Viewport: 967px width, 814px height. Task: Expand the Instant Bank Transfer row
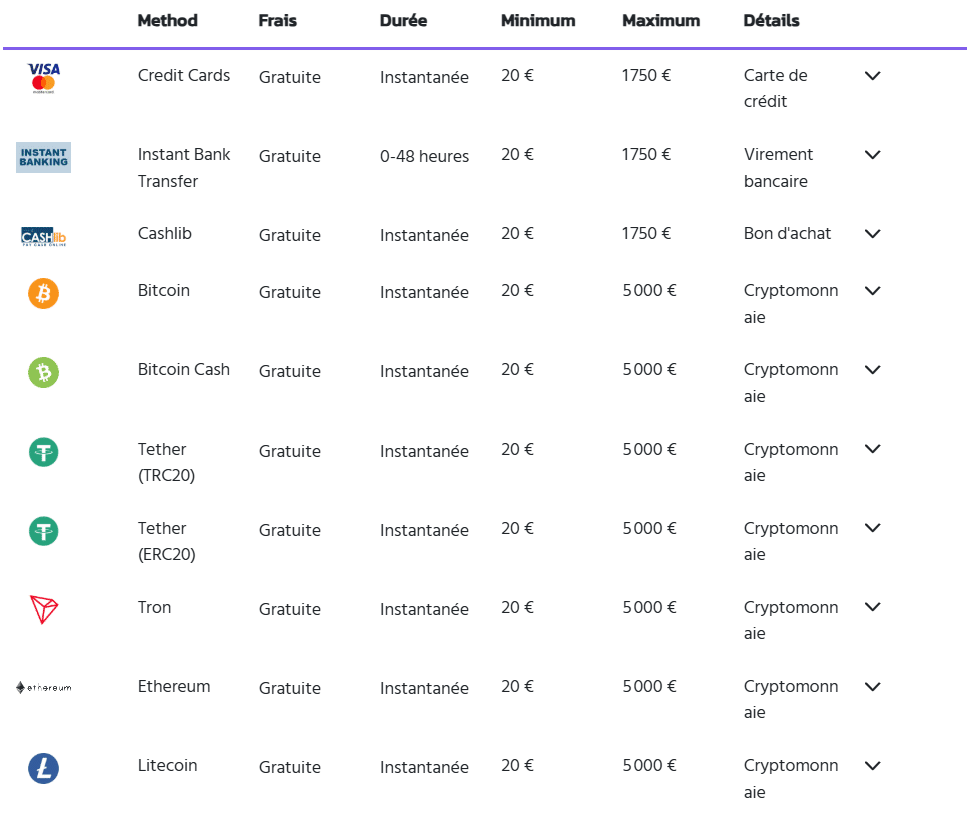coord(872,155)
